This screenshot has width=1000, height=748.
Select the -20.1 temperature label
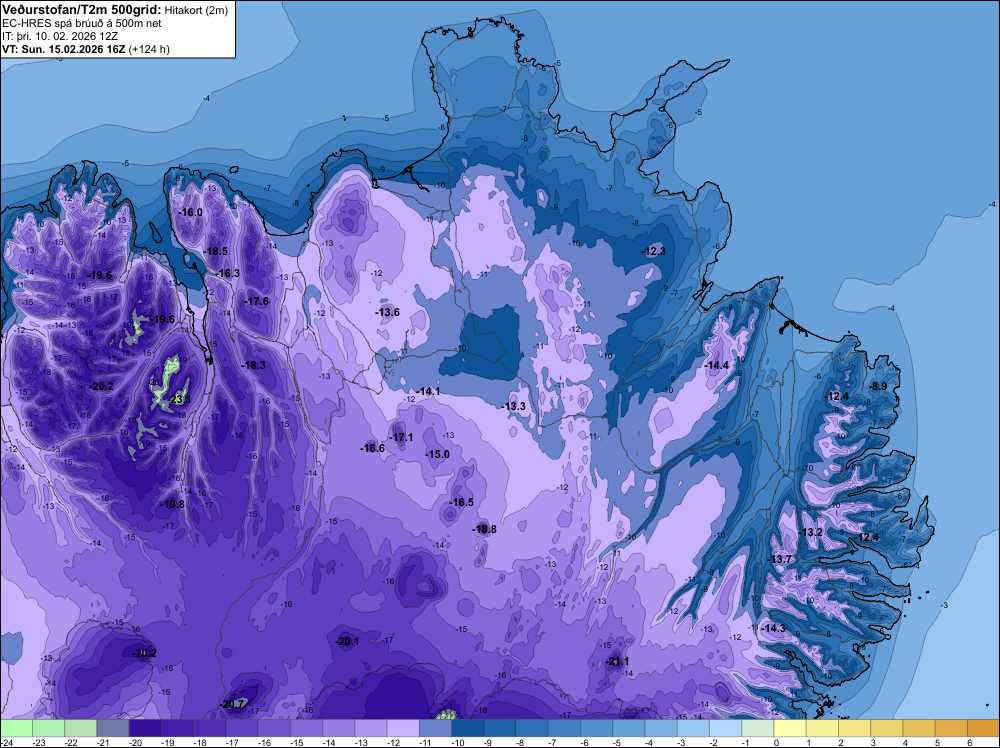coord(348,641)
